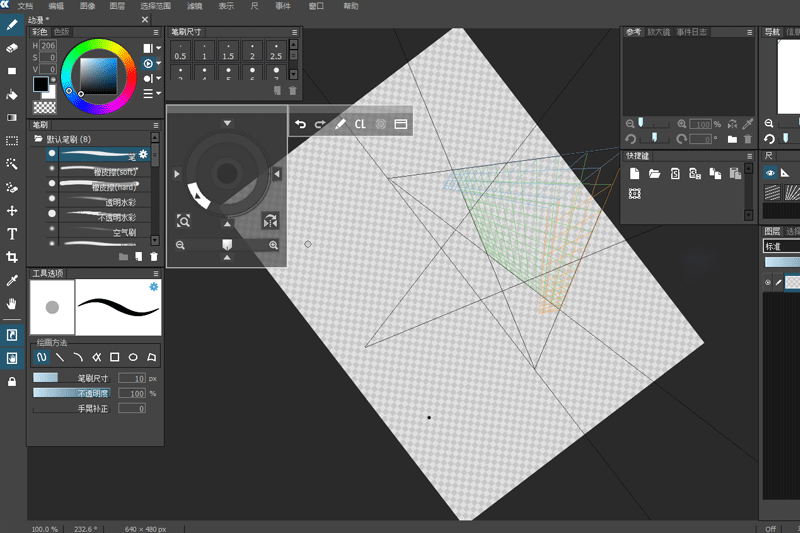Click the New document icon in the shortcuts panel
The width and height of the screenshot is (800, 533).
pyautogui.click(x=635, y=174)
